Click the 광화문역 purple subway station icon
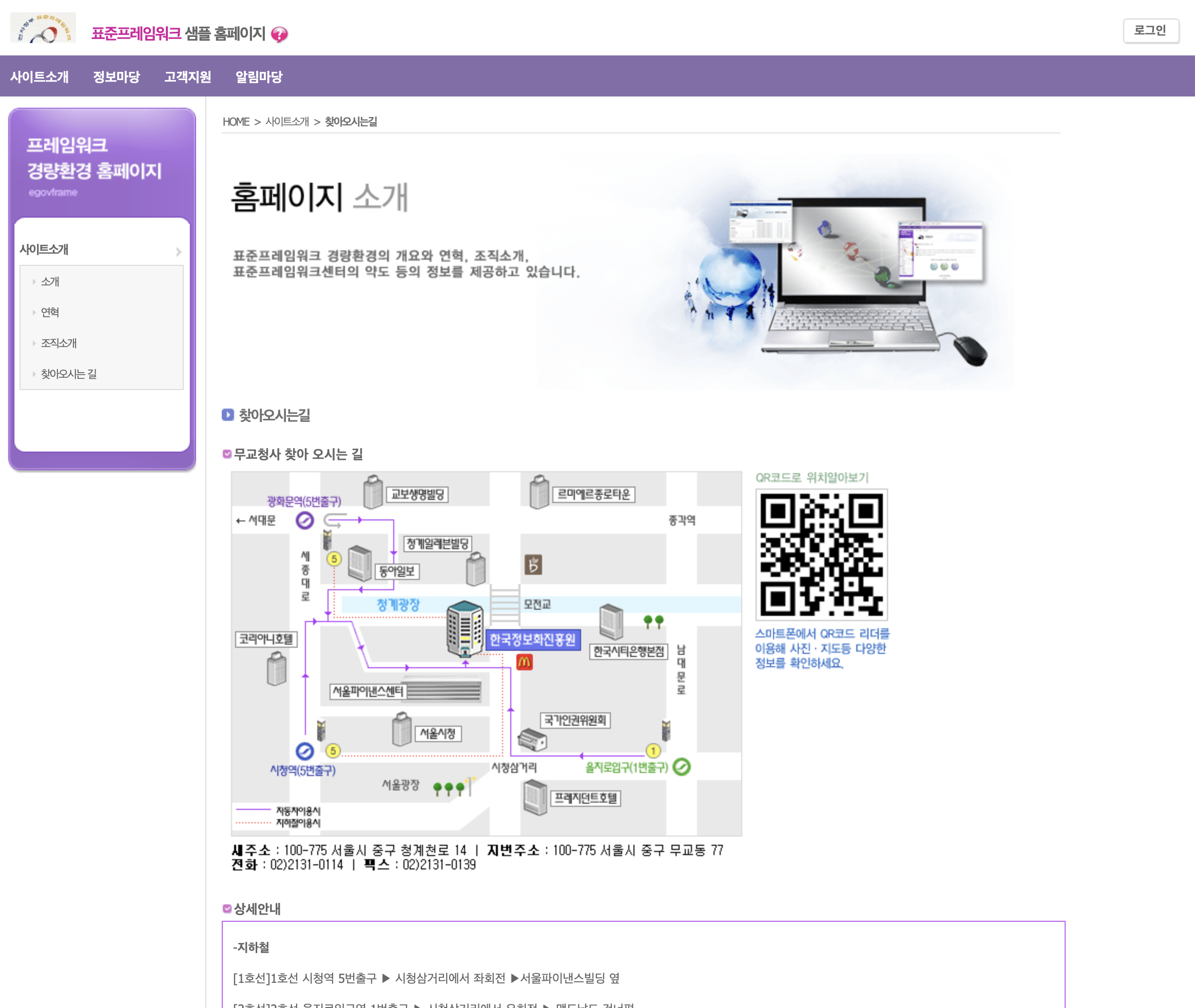Viewport: 1195px width, 1008px height. [x=304, y=520]
